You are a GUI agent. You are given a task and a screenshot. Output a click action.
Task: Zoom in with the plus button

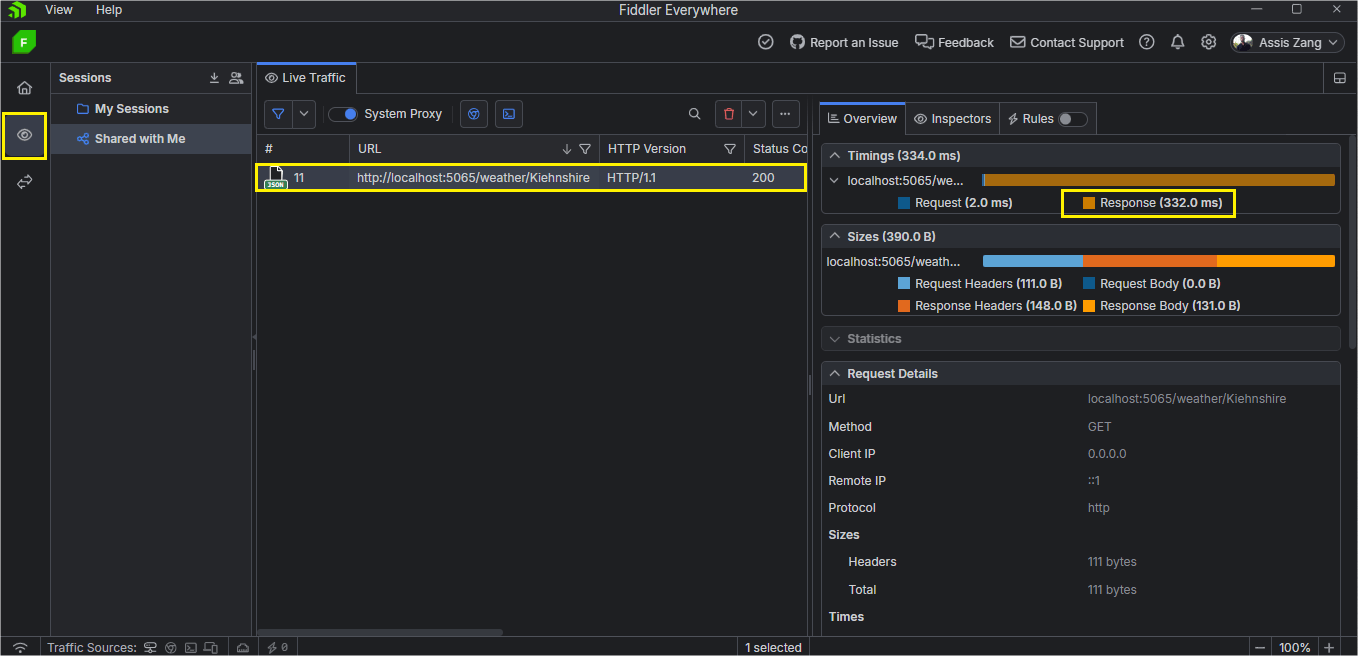point(1329,647)
